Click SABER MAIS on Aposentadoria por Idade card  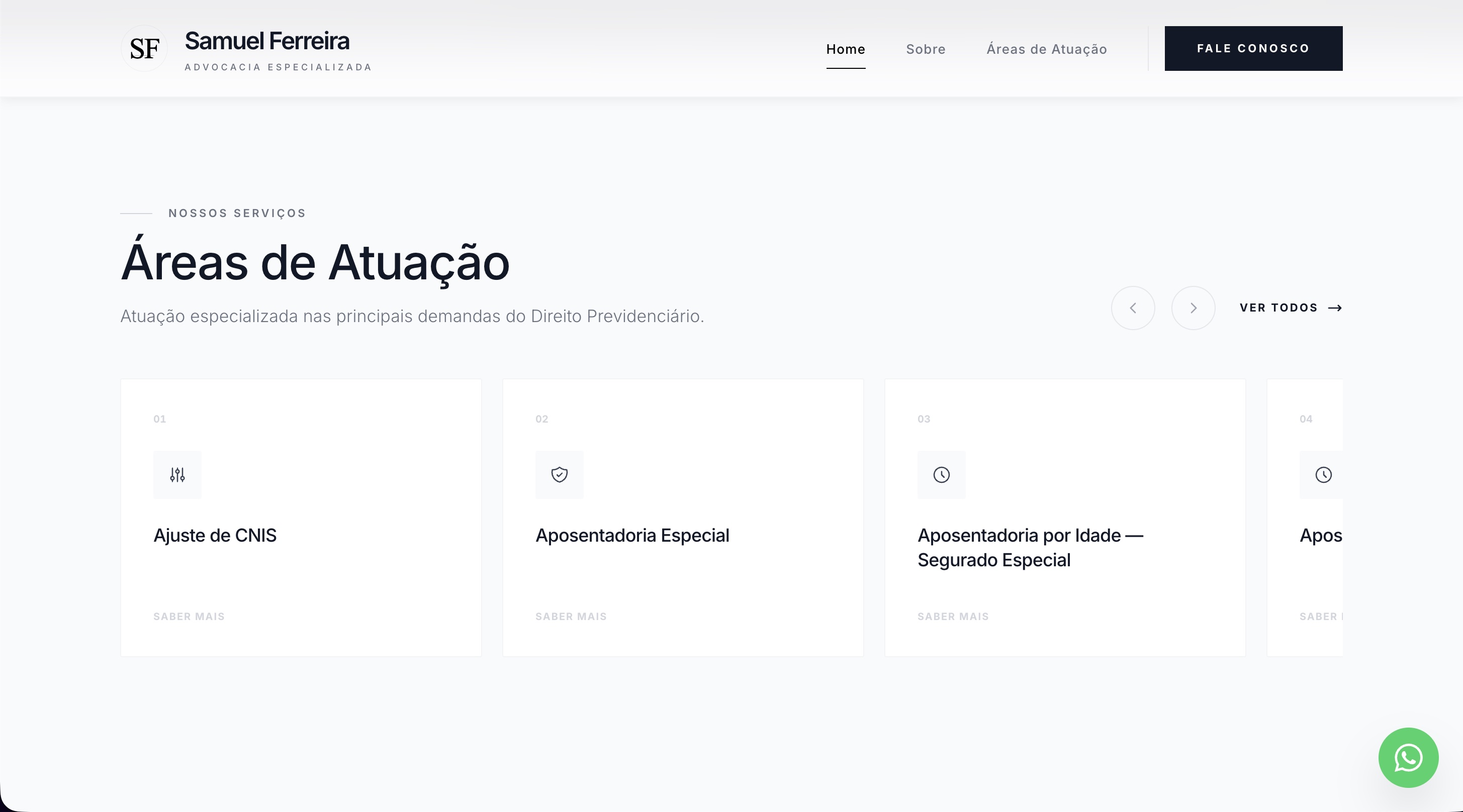tap(952, 616)
